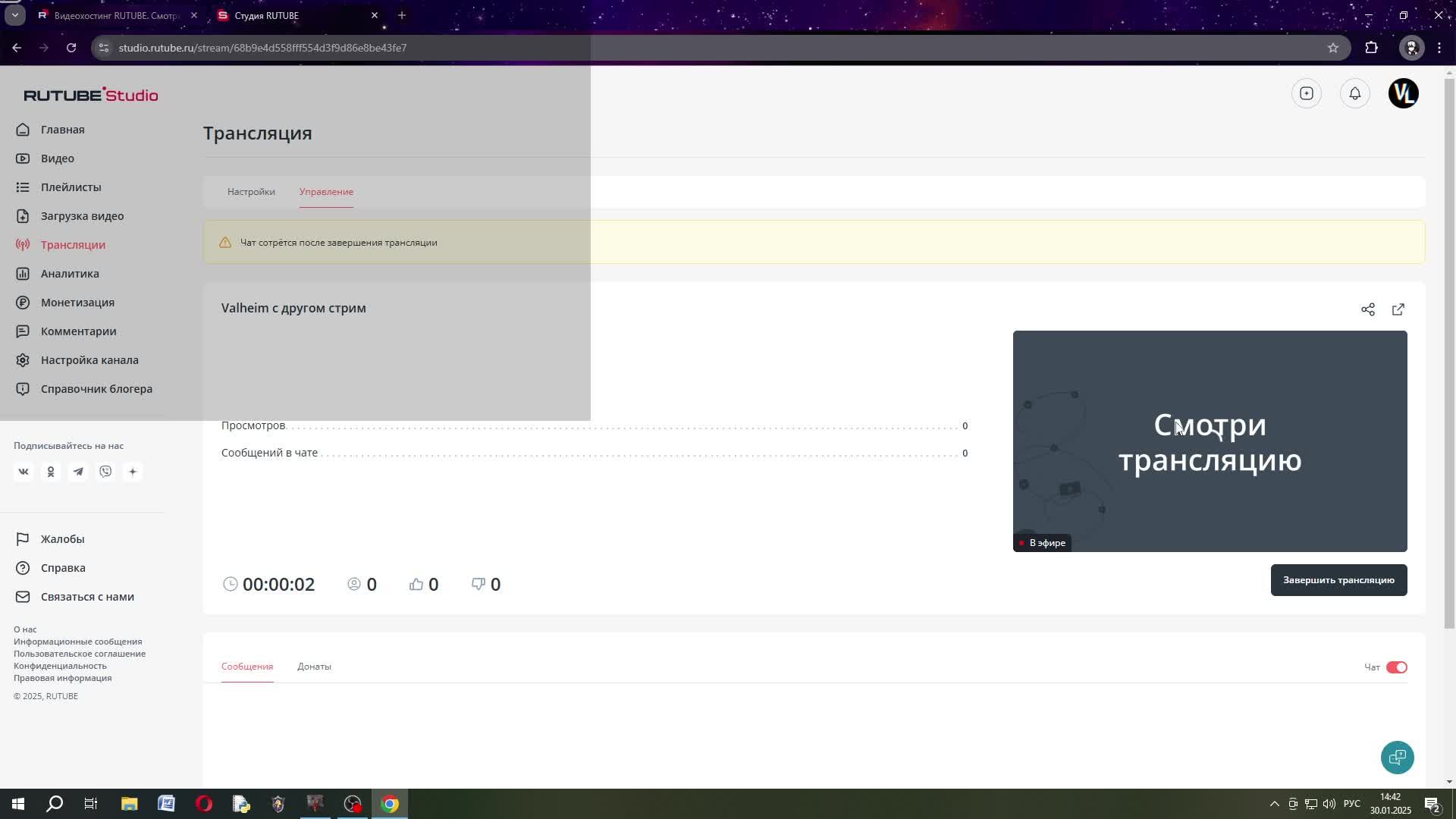Switch to the Настройки tab
1456x819 pixels.
point(251,192)
